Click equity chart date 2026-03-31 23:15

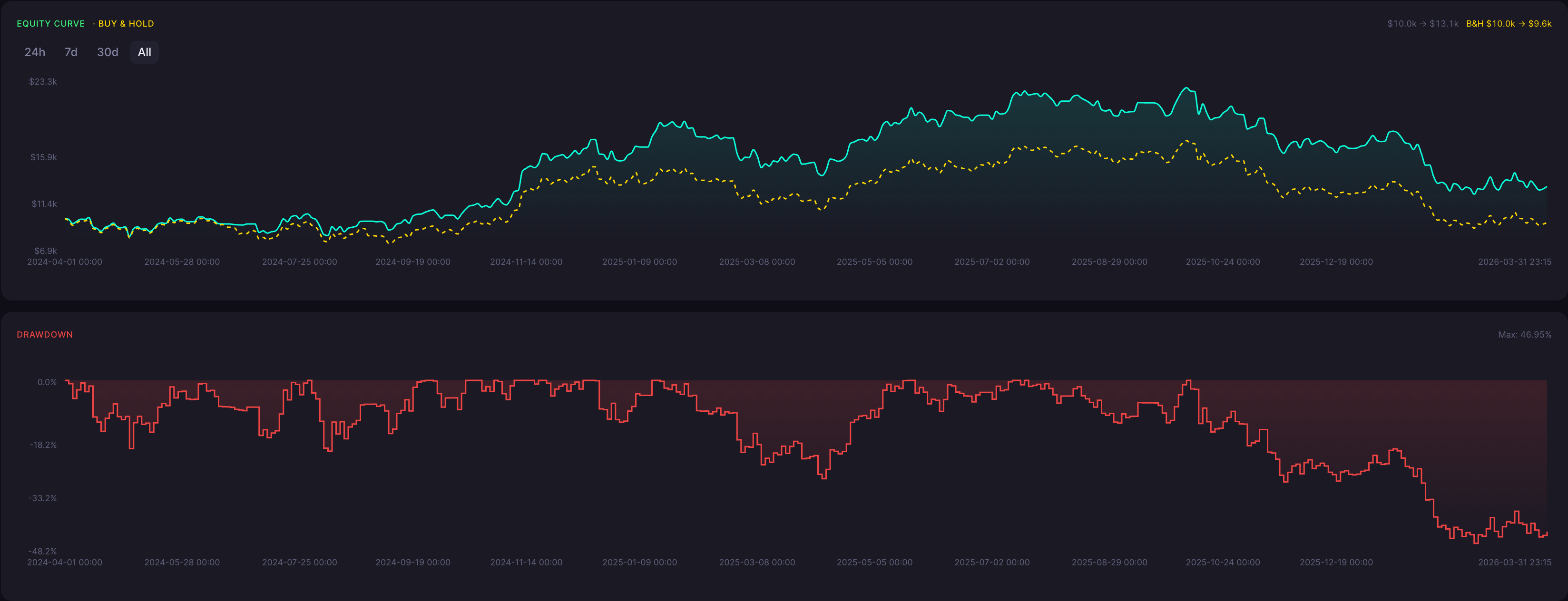coord(1514,262)
